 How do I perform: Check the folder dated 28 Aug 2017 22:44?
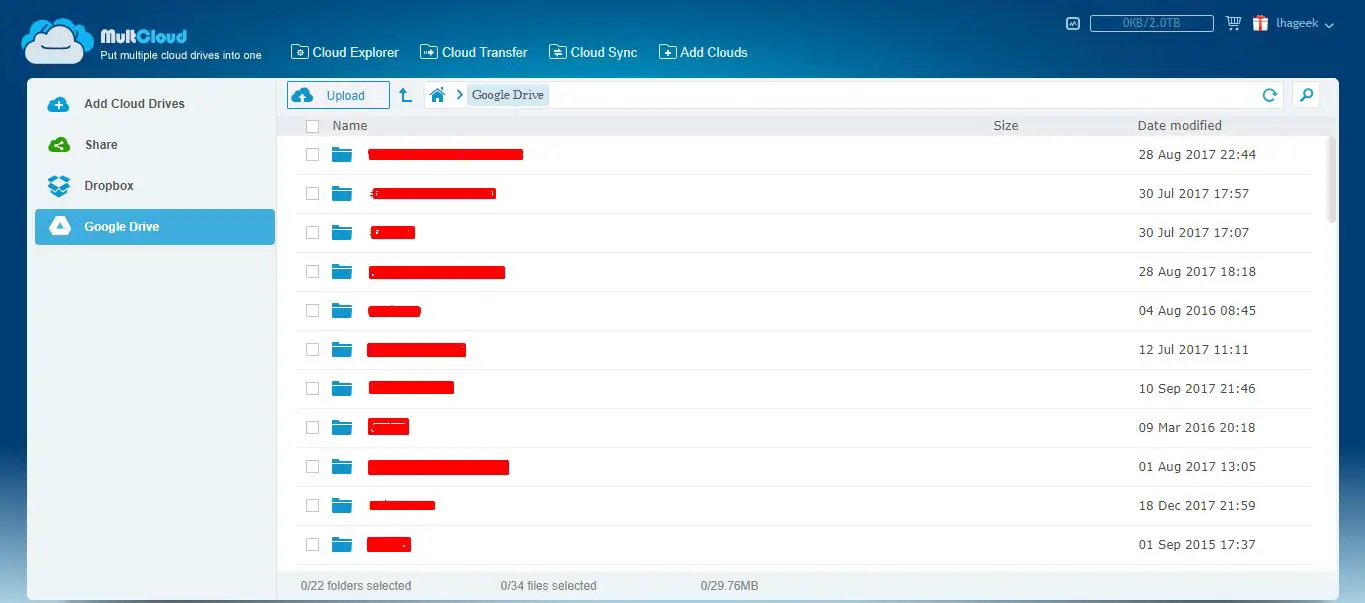coord(313,155)
